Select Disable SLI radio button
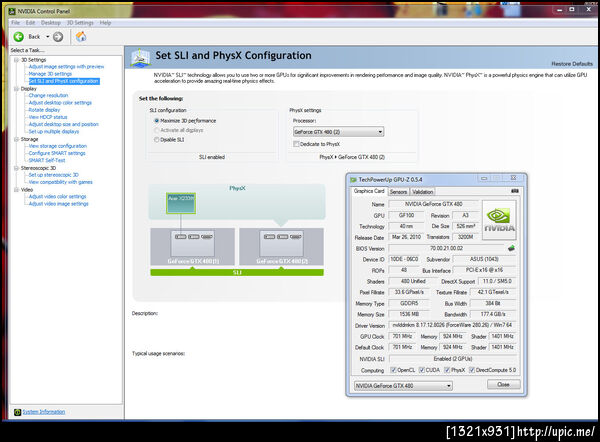 point(157,140)
